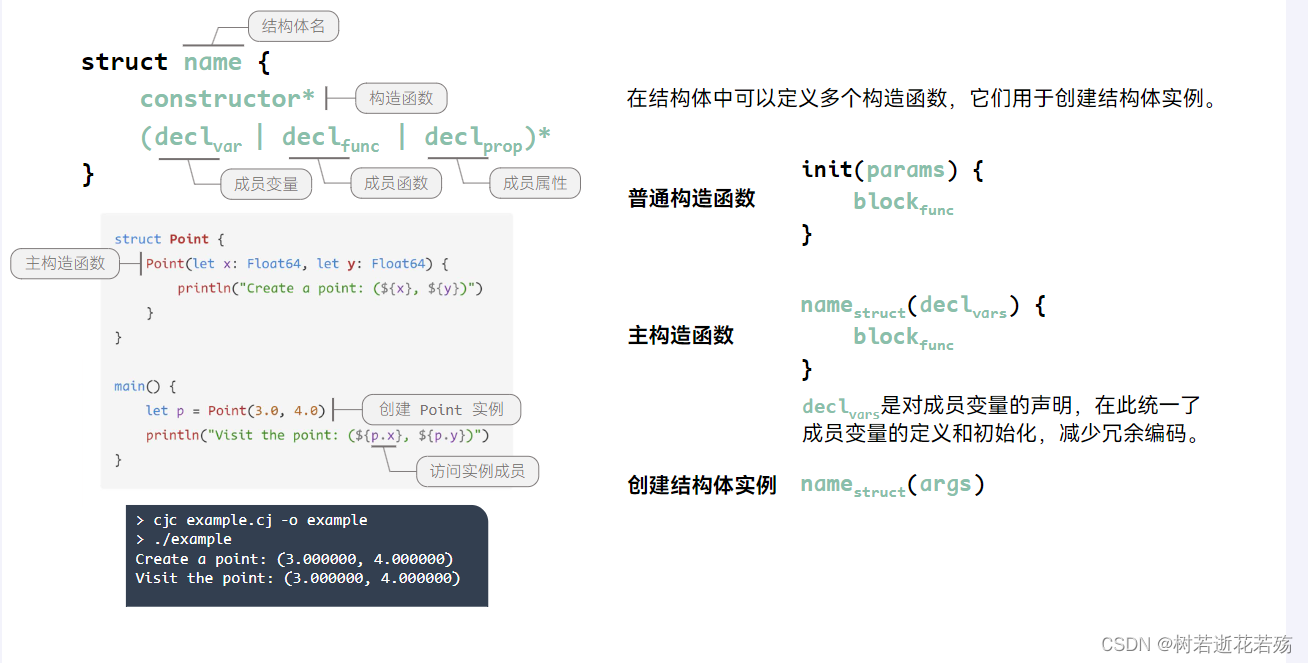This screenshot has height=663, width=1308.
Task: Click the 结构体名 callout label
Action: click(x=293, y=26)
